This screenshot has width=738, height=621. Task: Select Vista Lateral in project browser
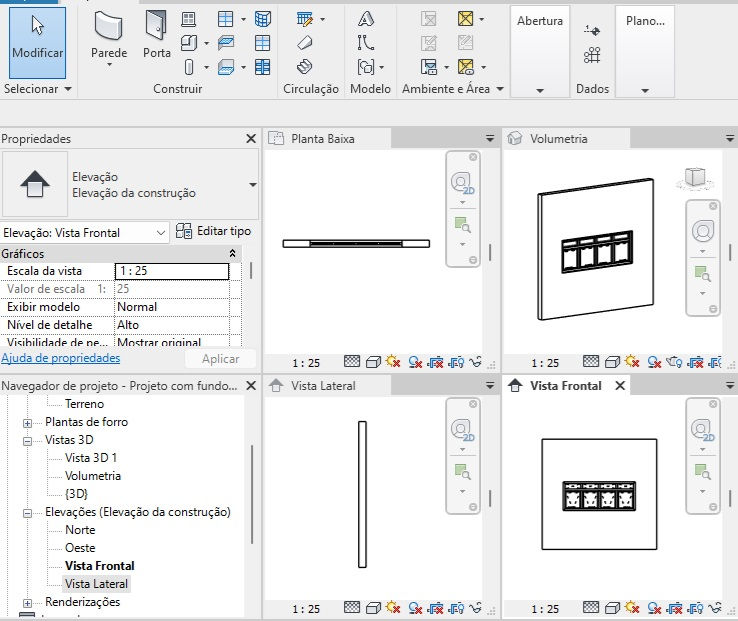tap(96, 584)
